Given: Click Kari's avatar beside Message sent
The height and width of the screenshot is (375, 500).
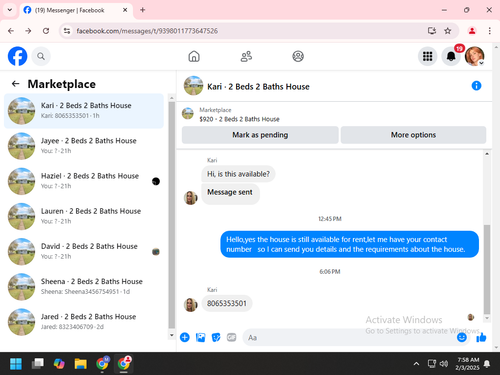Looking at the screenshot, I should (191, 198).
